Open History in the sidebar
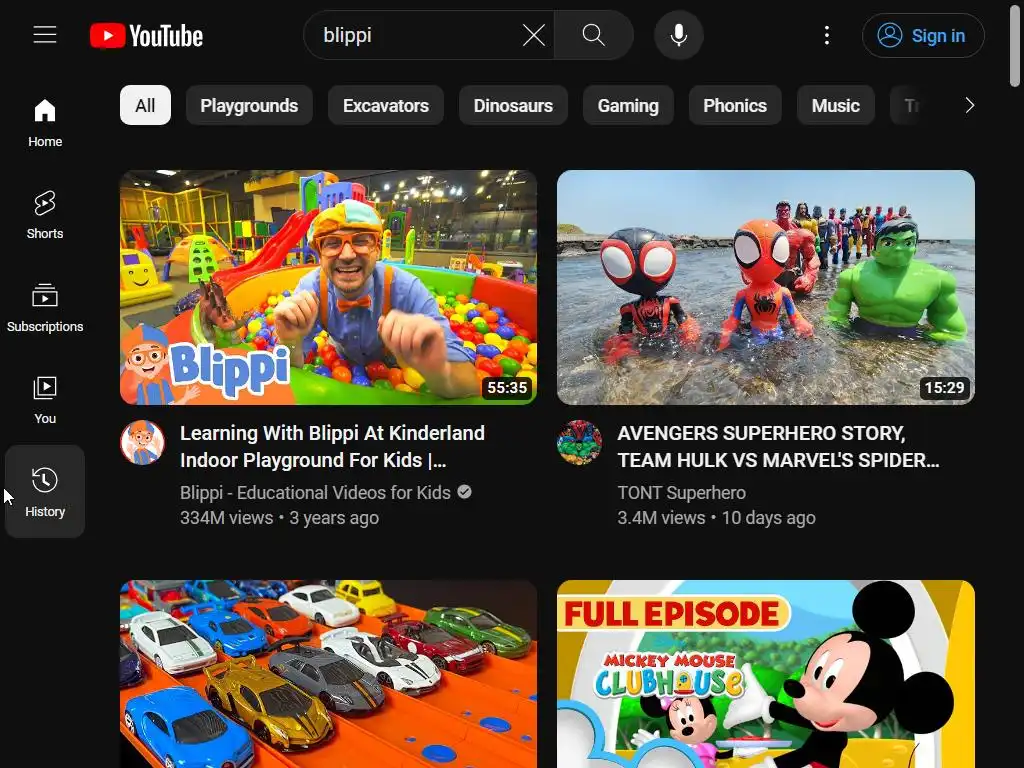1024x768 pixels. 45,492
